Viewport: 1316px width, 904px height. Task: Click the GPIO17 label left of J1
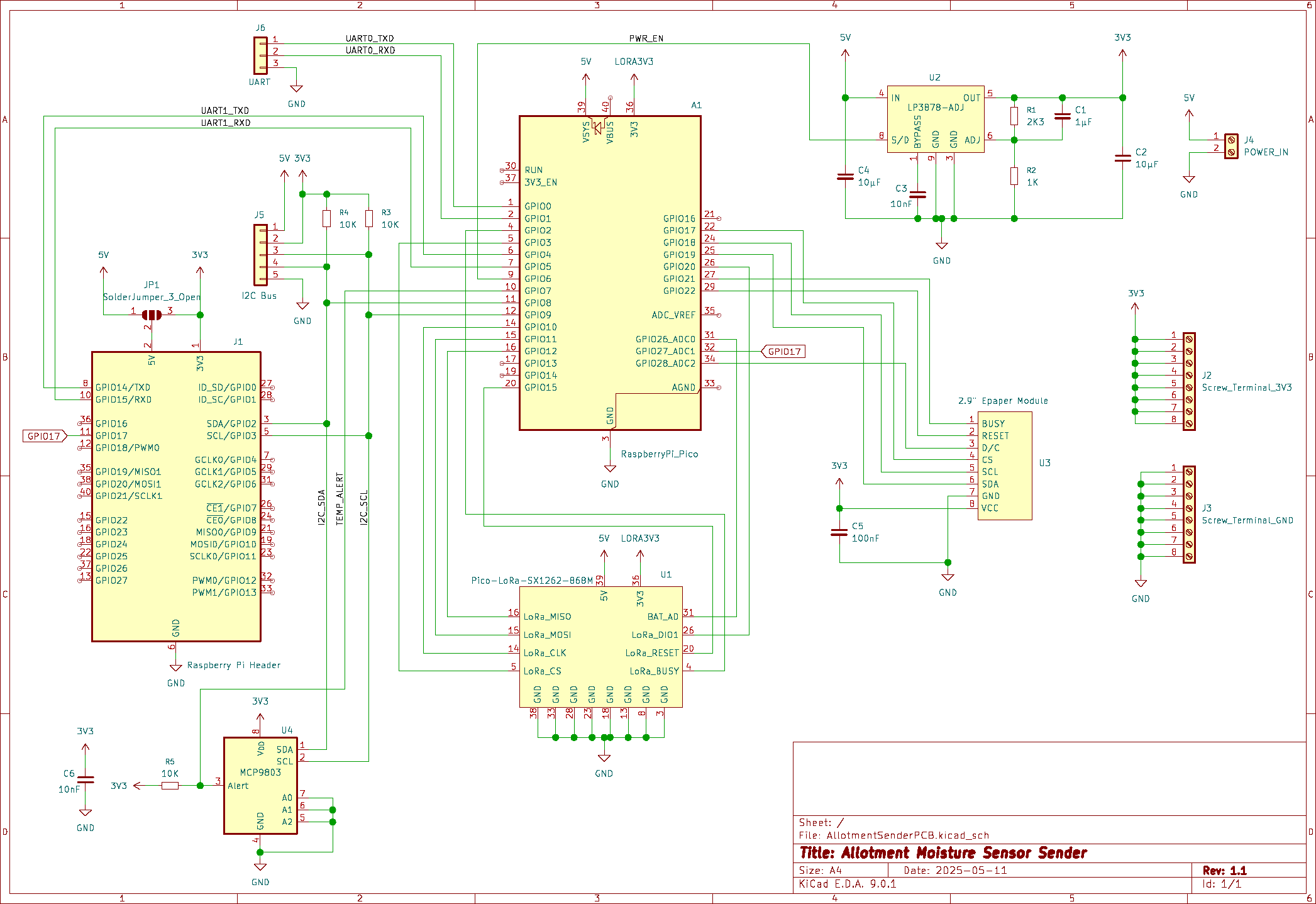[x=43, y=435]
